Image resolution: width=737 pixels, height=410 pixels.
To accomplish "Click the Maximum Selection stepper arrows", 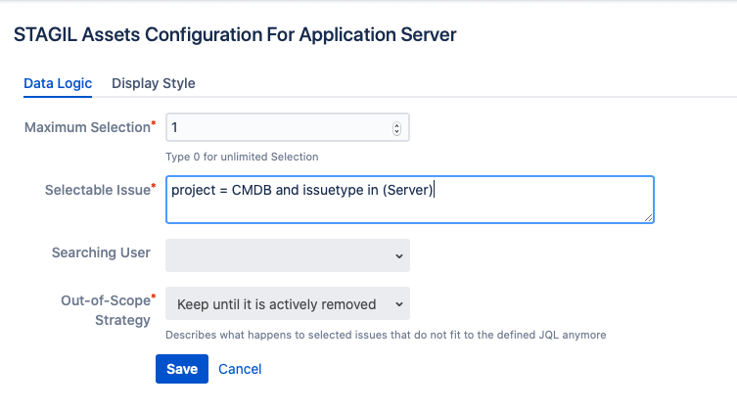I will point(397,128).
